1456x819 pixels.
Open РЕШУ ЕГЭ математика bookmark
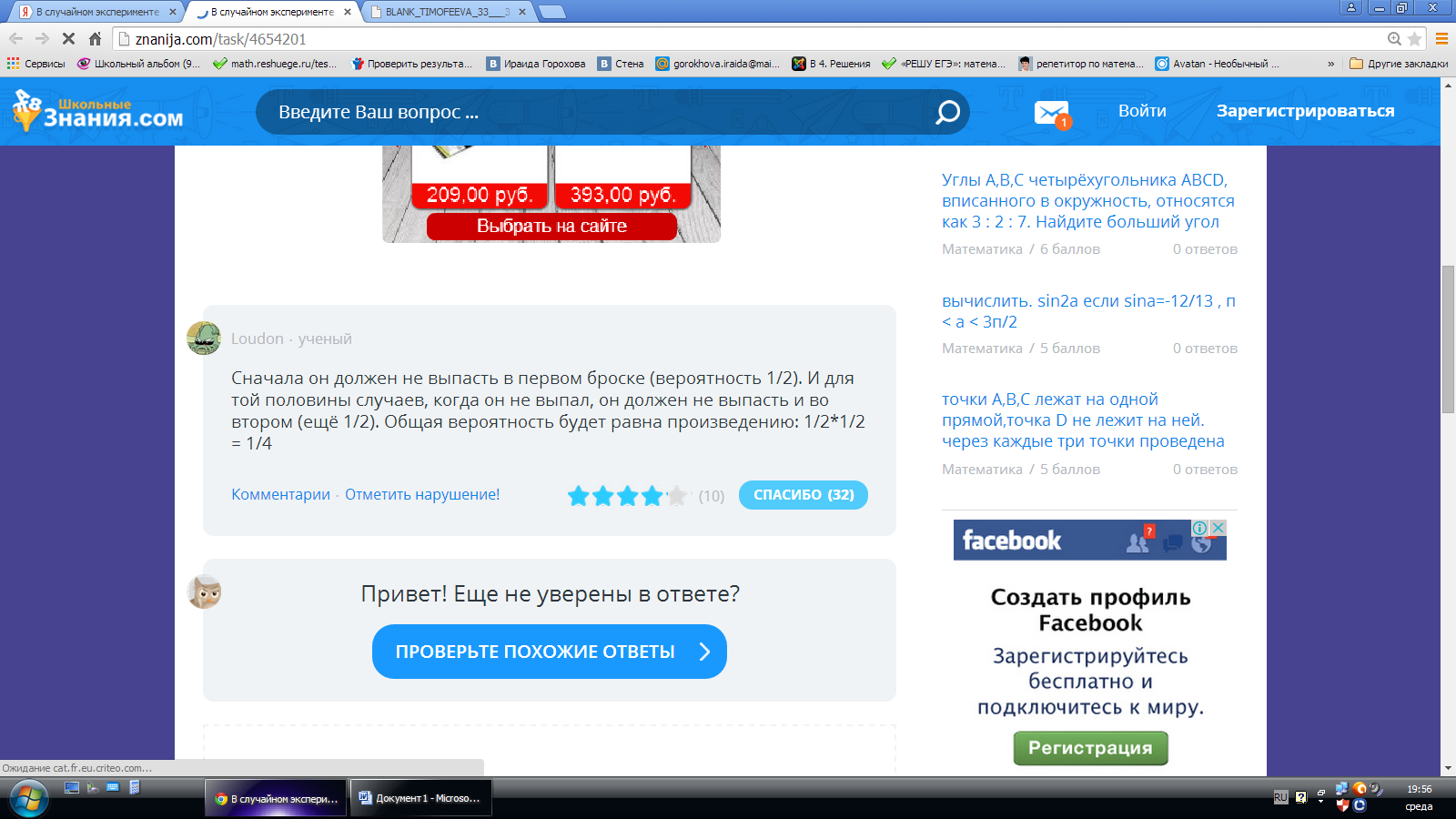click(944, 64)
